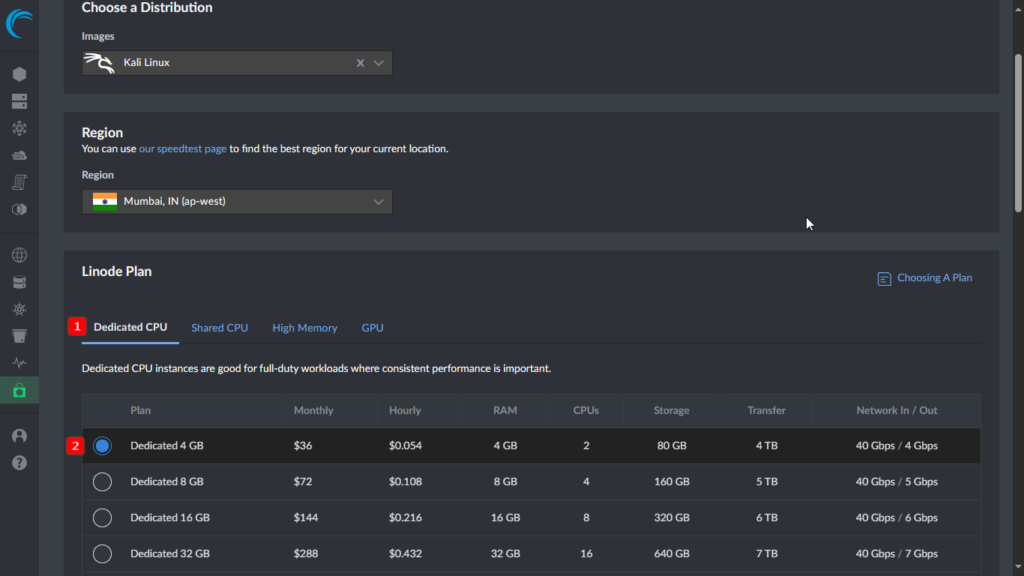
Task: Click the Plan column header
Action: pos(140,410)
